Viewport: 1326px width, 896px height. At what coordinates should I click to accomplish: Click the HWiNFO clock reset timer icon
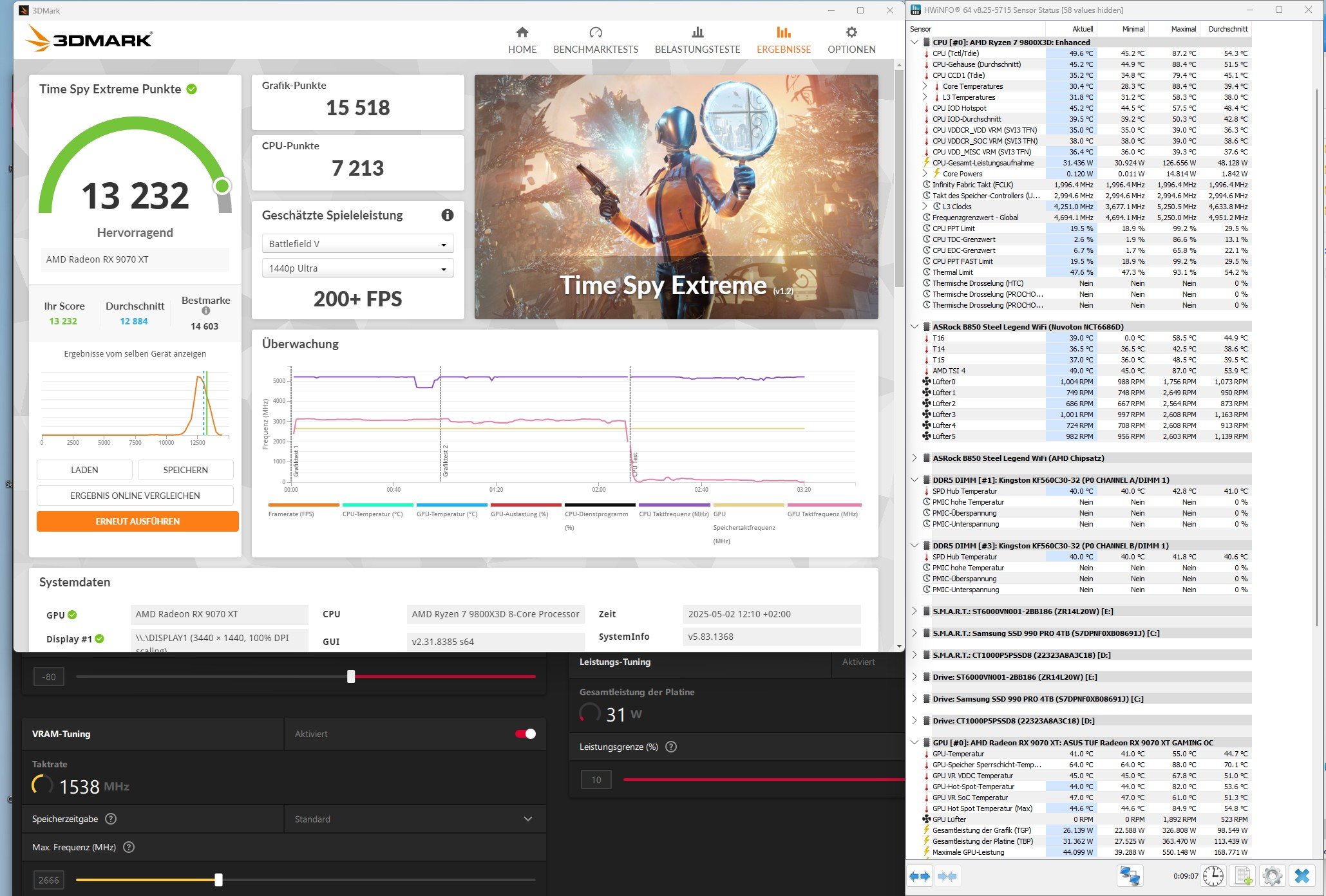[1213, 876]
